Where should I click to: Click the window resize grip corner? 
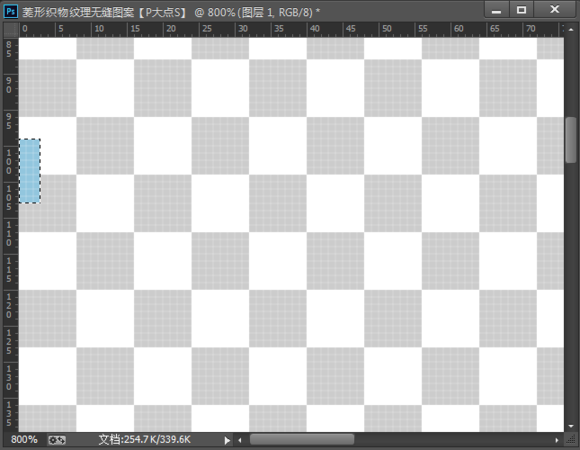click(571, 440)
